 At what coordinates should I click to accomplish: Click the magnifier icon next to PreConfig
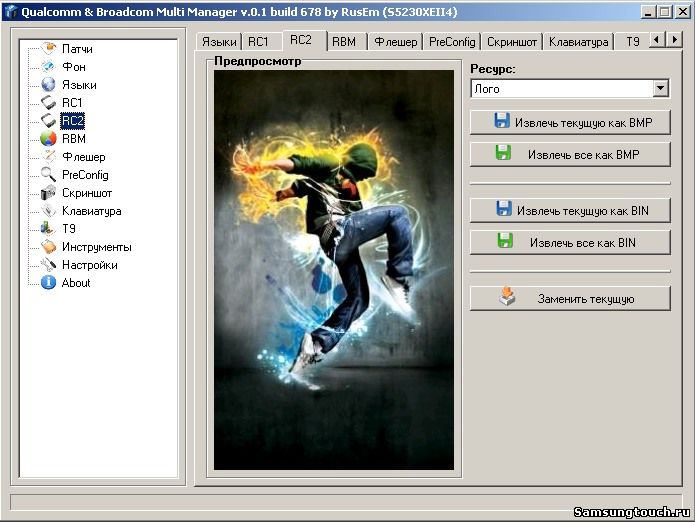(48, 174)
